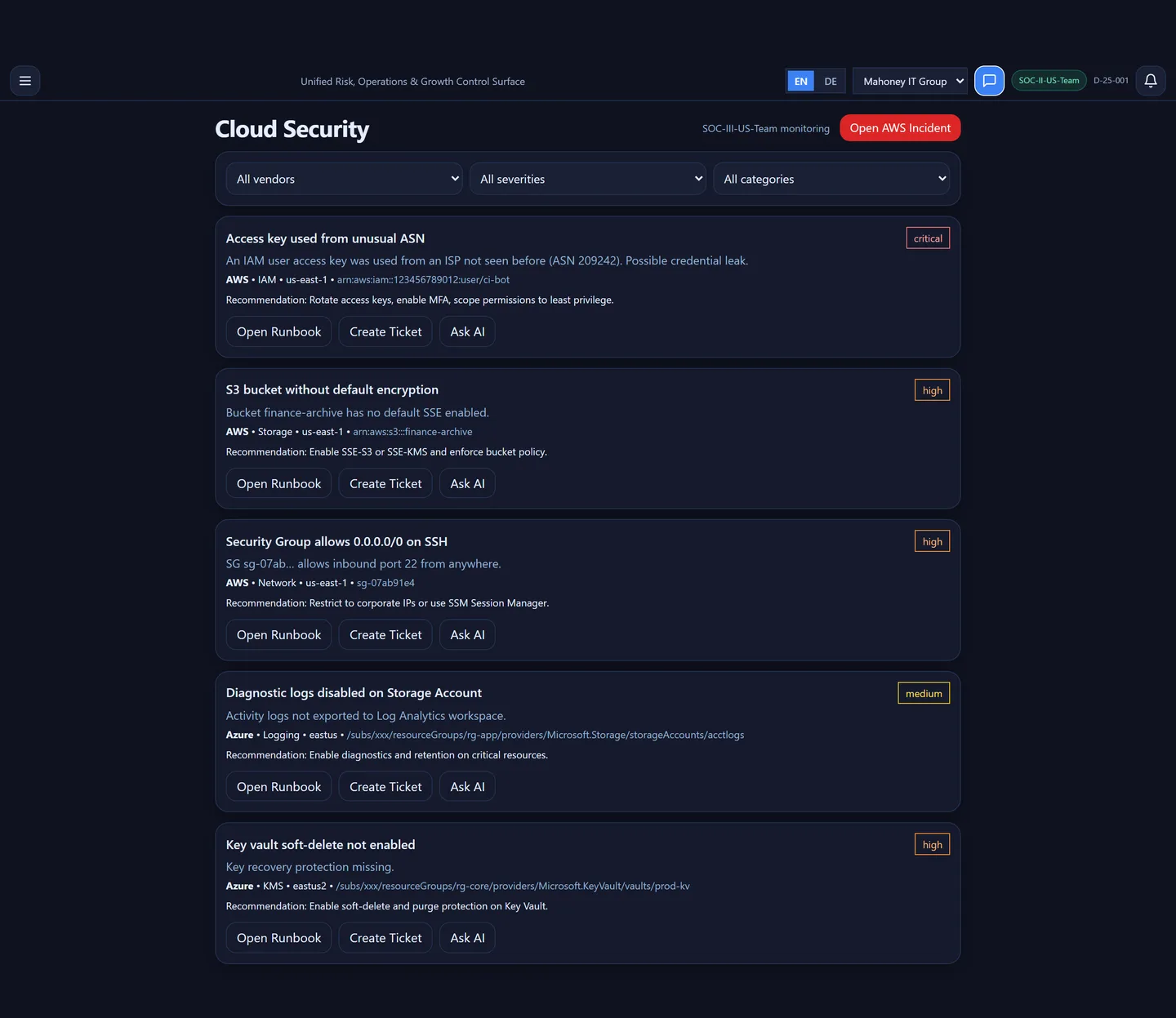Viewport: 1176px width, 1018px height.
Task: Change tenant in the Mahoney IT Group selector
Action: click(x=910, y=81)
